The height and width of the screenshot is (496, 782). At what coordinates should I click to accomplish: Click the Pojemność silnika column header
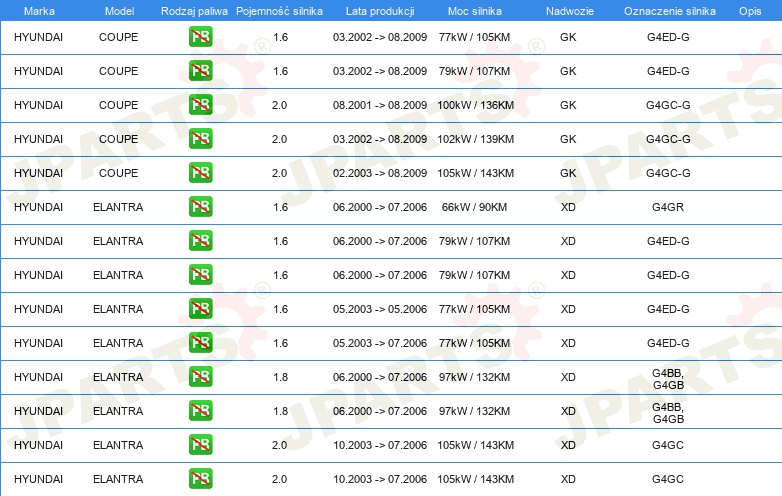279,11
